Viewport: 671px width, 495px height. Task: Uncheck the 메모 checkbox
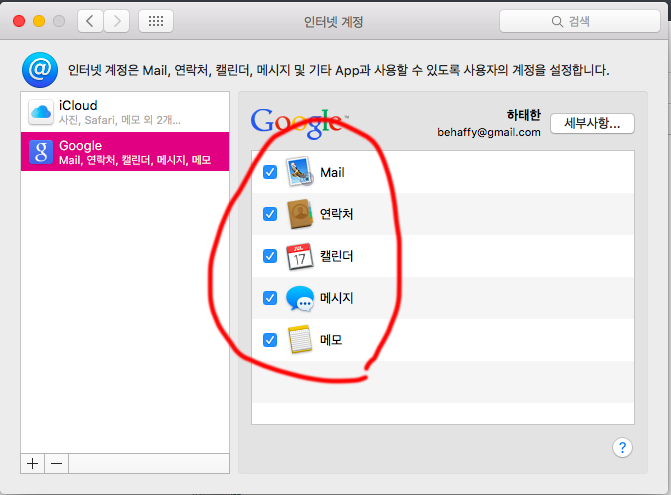[270, 340]
